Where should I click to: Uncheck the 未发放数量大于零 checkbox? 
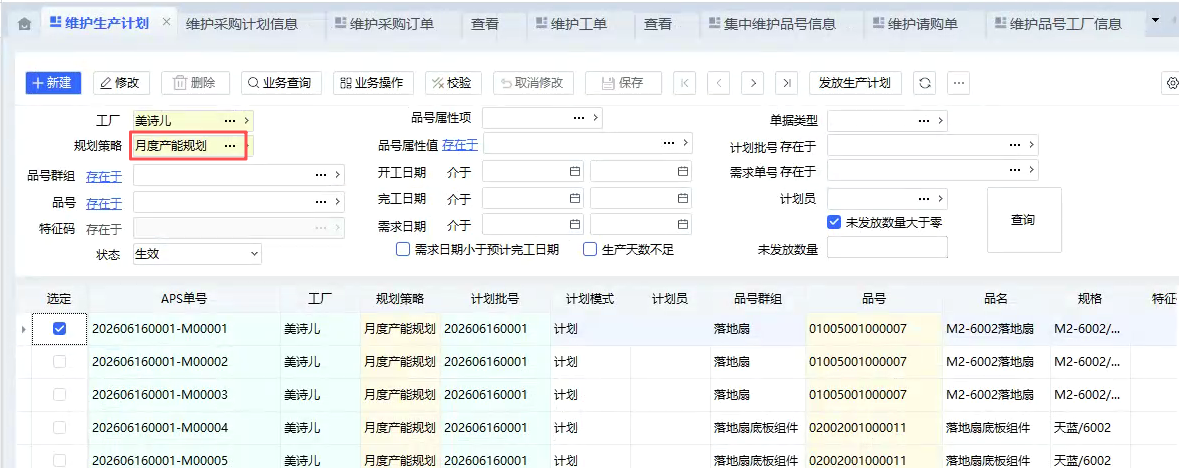(x=833, y=222)
